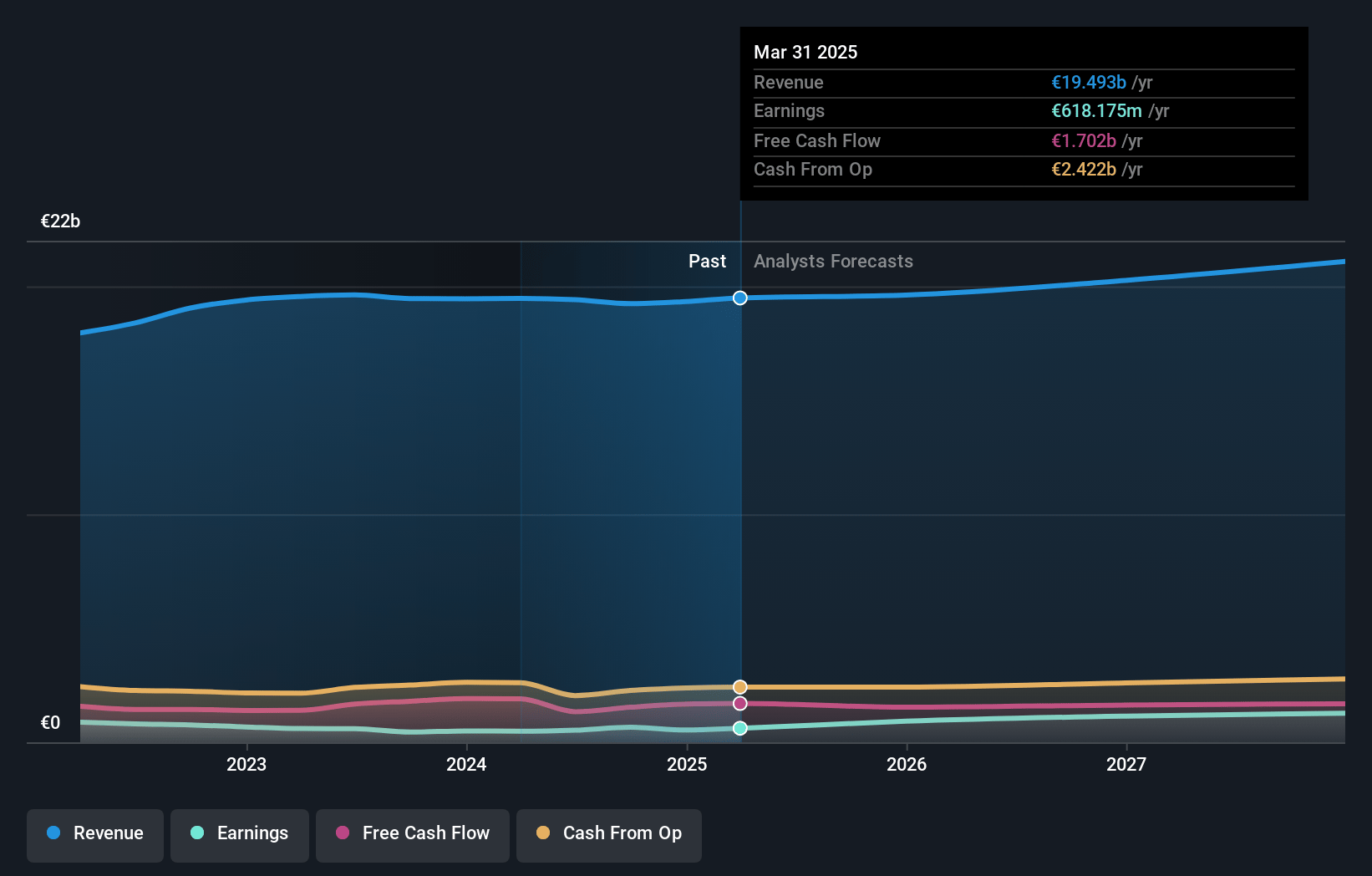Image resolution: width=1372 pixels, height=876 pixels.
Task: Click the Analysts Forecasts label
Action: coord(833,261)
